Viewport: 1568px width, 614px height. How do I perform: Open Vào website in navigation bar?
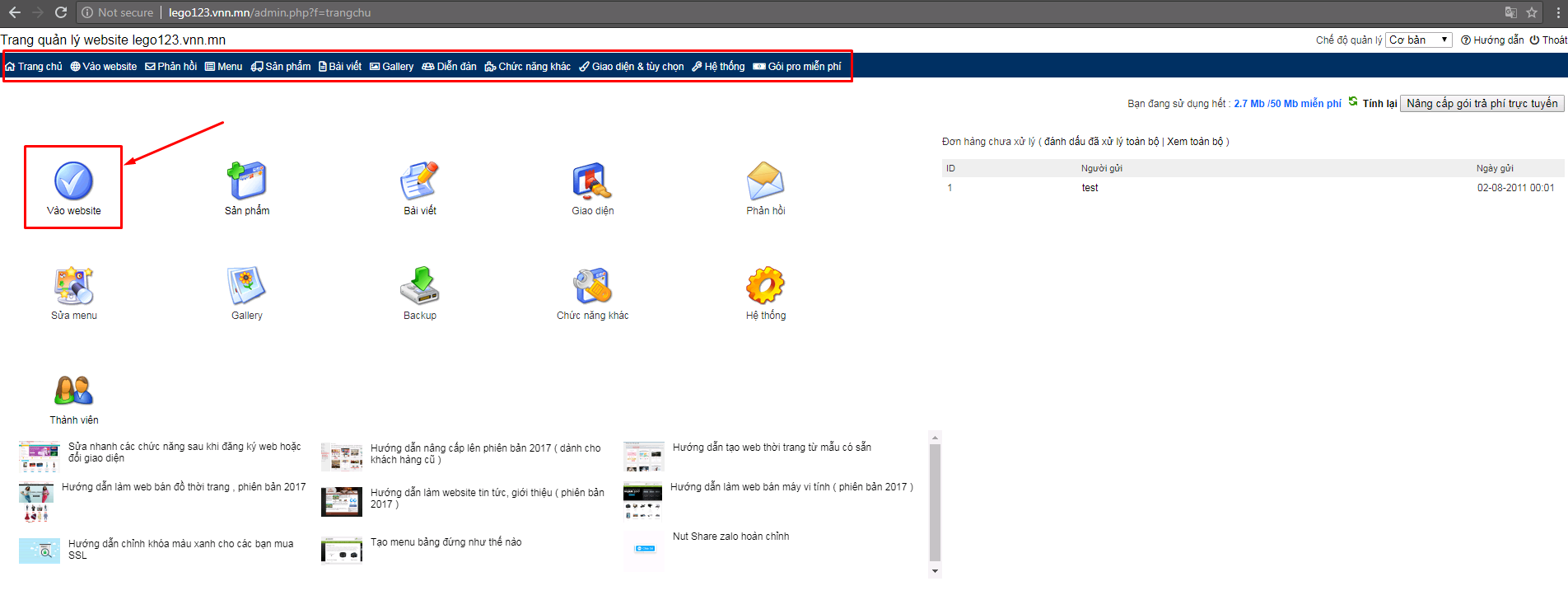click(x=104, y=66)
